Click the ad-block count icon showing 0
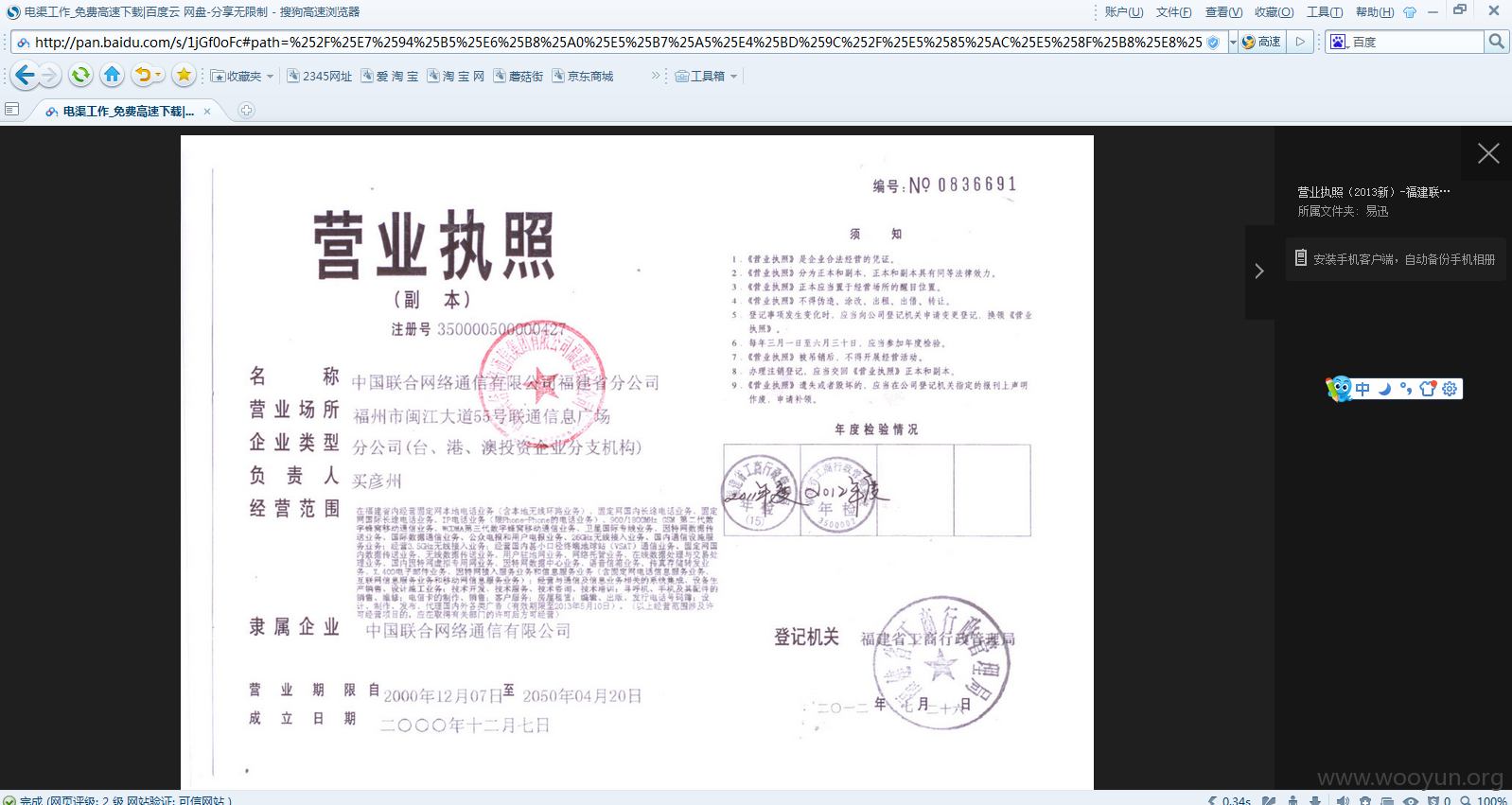The height and width of the screenshot is (805, 1512). (x=1439, y=800)
